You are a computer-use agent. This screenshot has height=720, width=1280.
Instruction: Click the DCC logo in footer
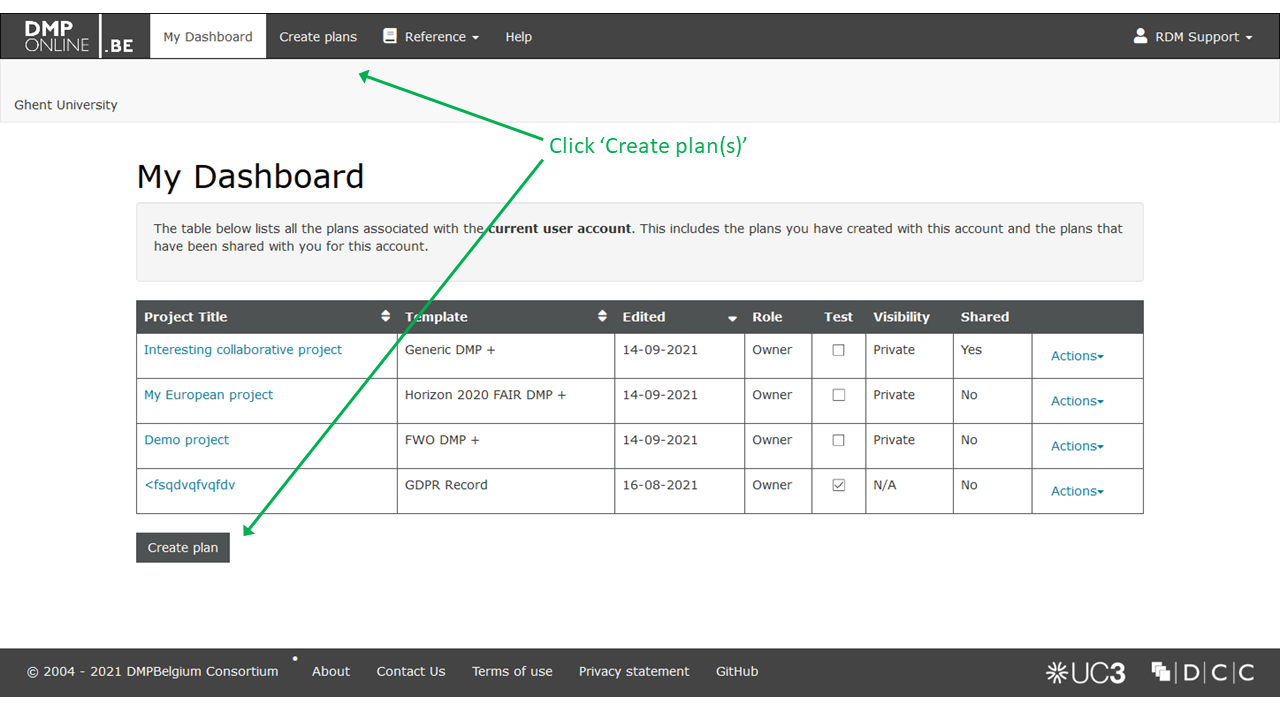[x=1203, y=672]
